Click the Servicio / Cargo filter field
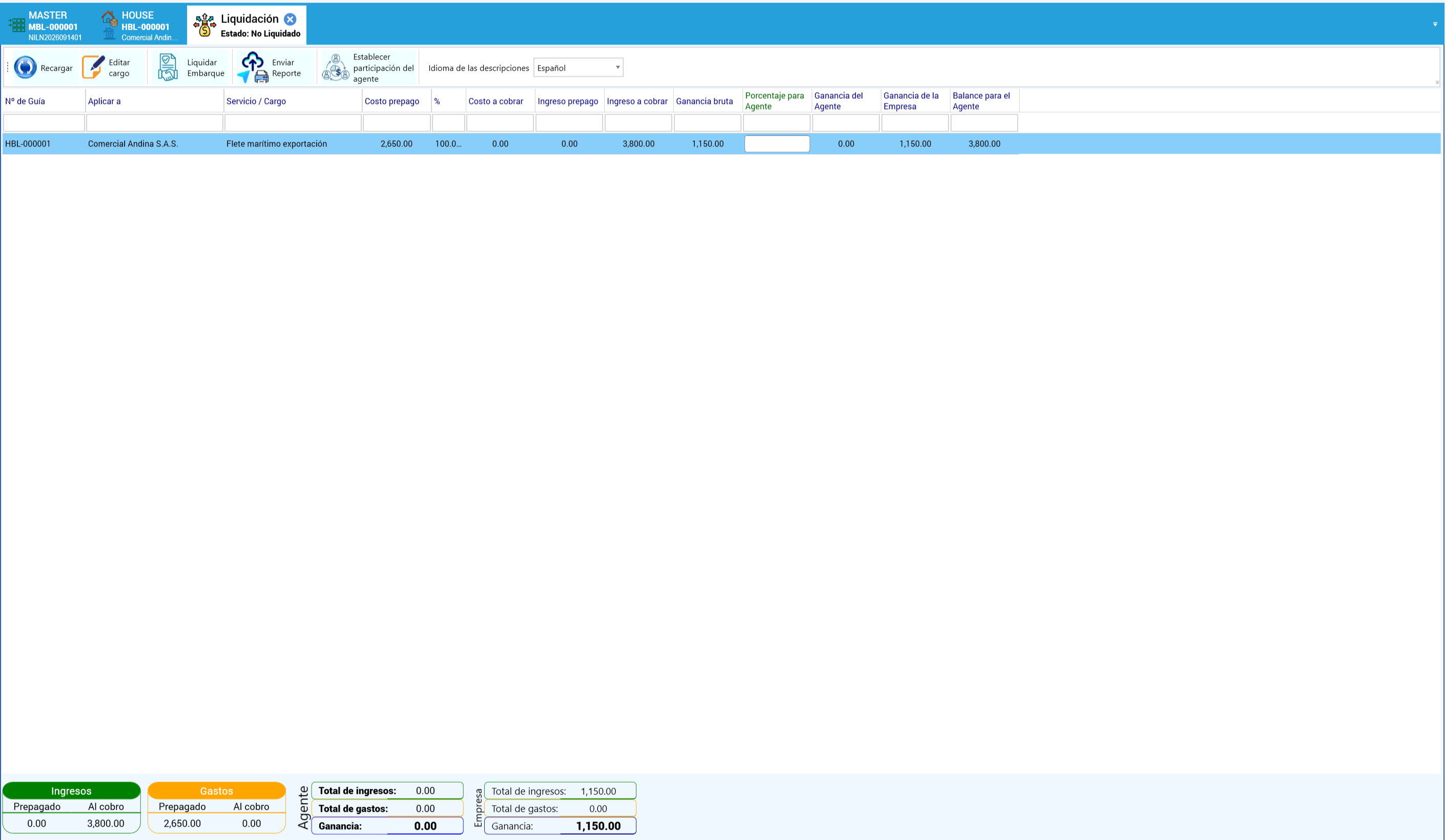 tap(293, 122)
